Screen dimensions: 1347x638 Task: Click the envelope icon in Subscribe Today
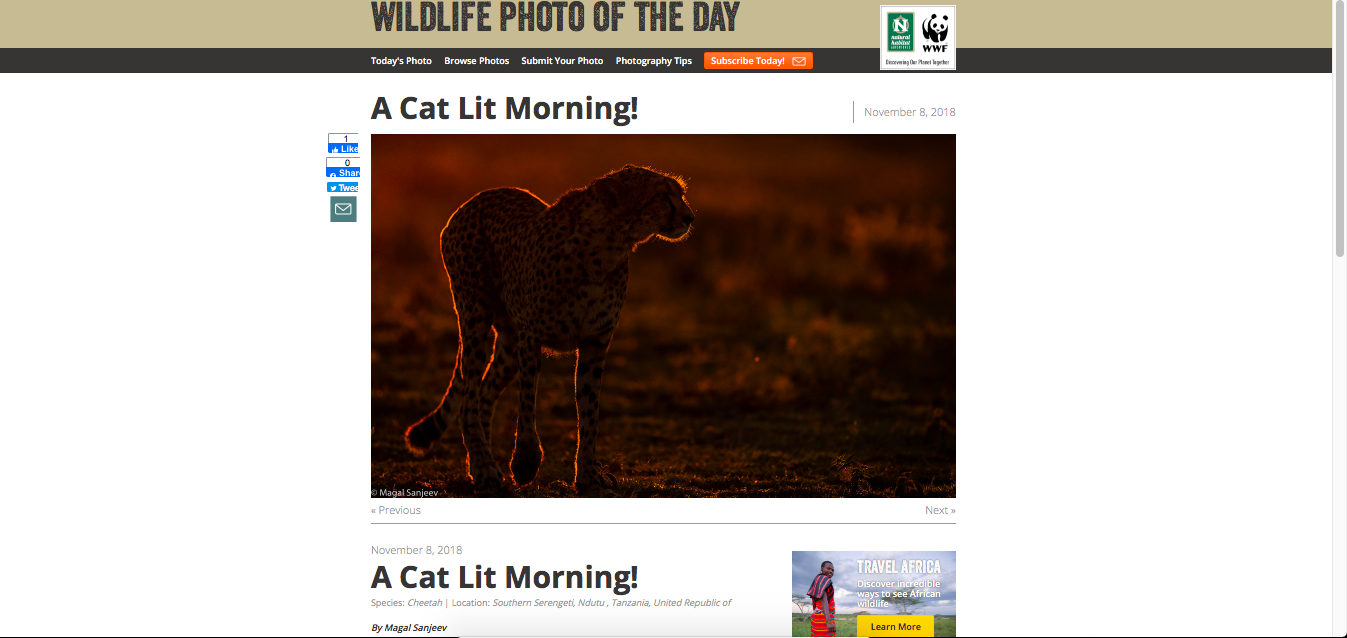[799, 61]
